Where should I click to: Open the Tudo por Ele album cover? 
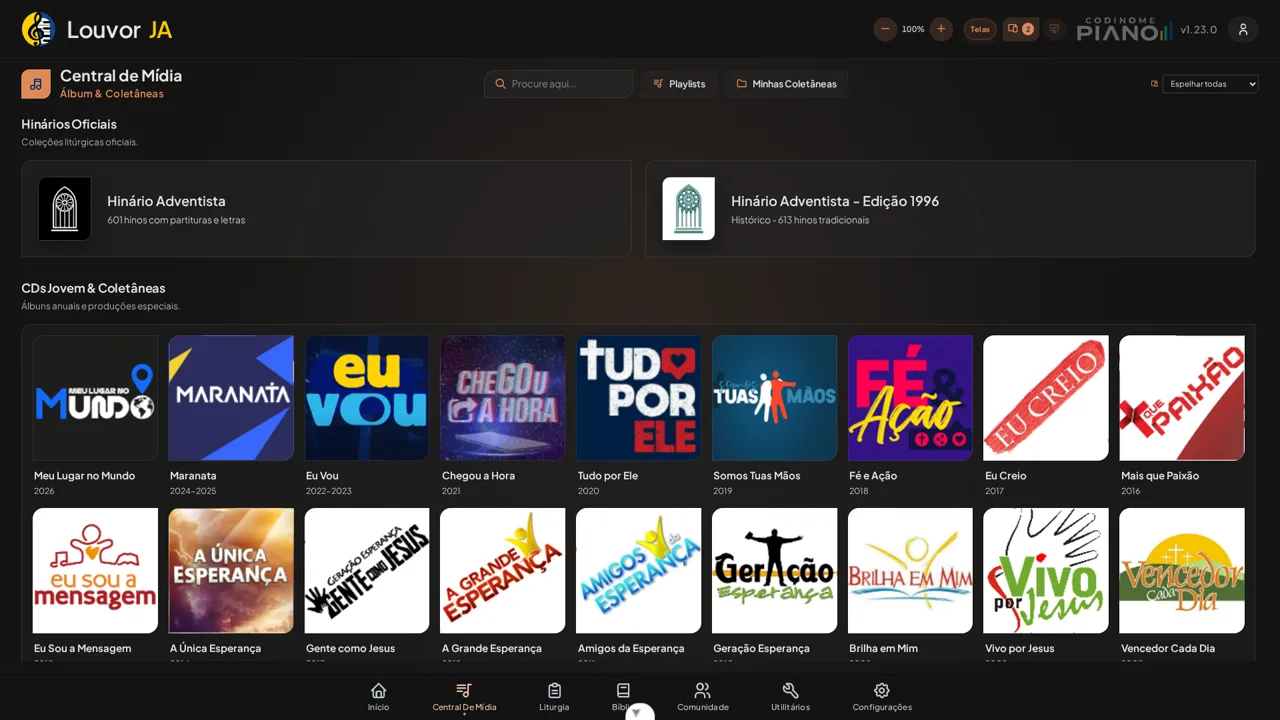638,398
